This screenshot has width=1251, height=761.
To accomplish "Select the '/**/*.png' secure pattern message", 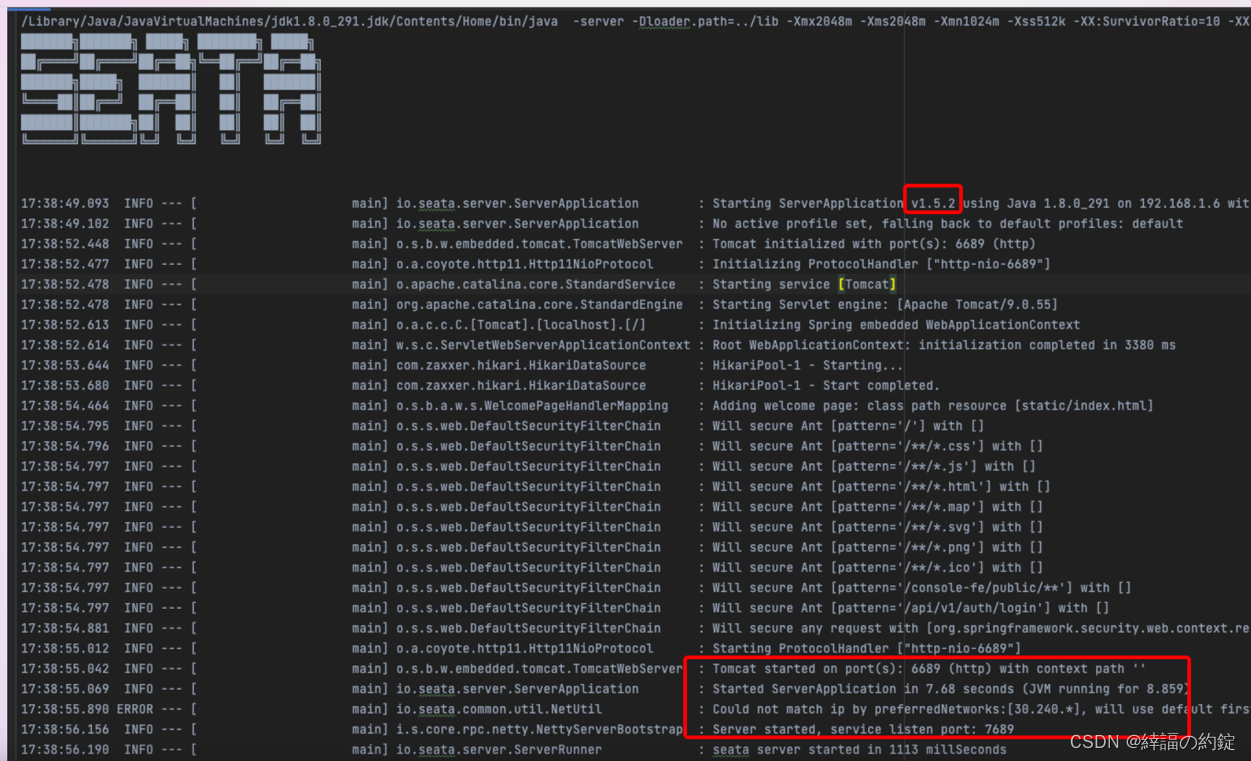I will 877,547.
